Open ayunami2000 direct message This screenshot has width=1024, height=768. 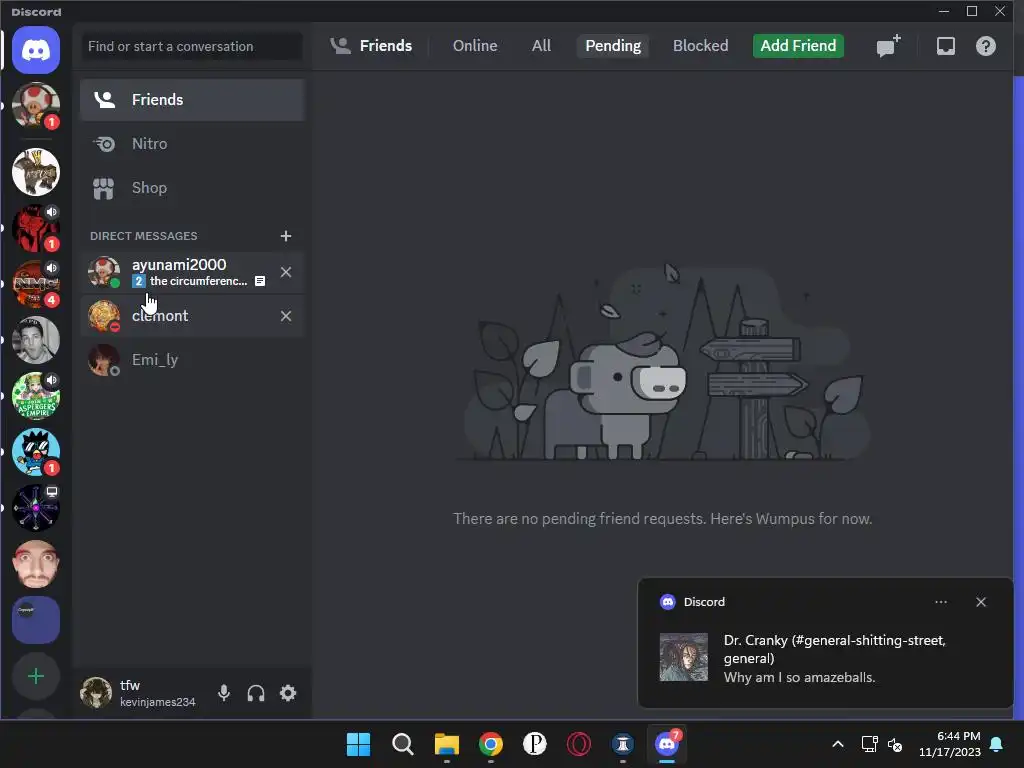tap(192, 272)
